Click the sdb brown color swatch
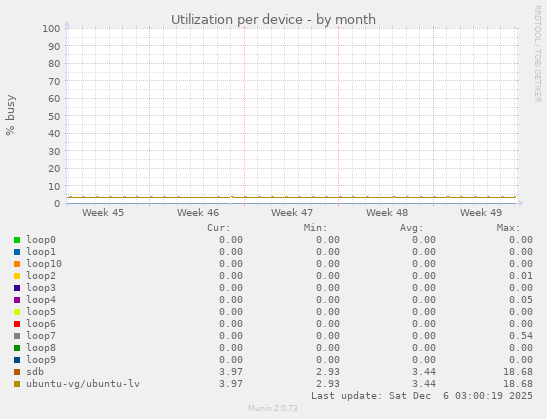Image resolution: width=547 pixels, height=419 pixels. coord(17,372)
